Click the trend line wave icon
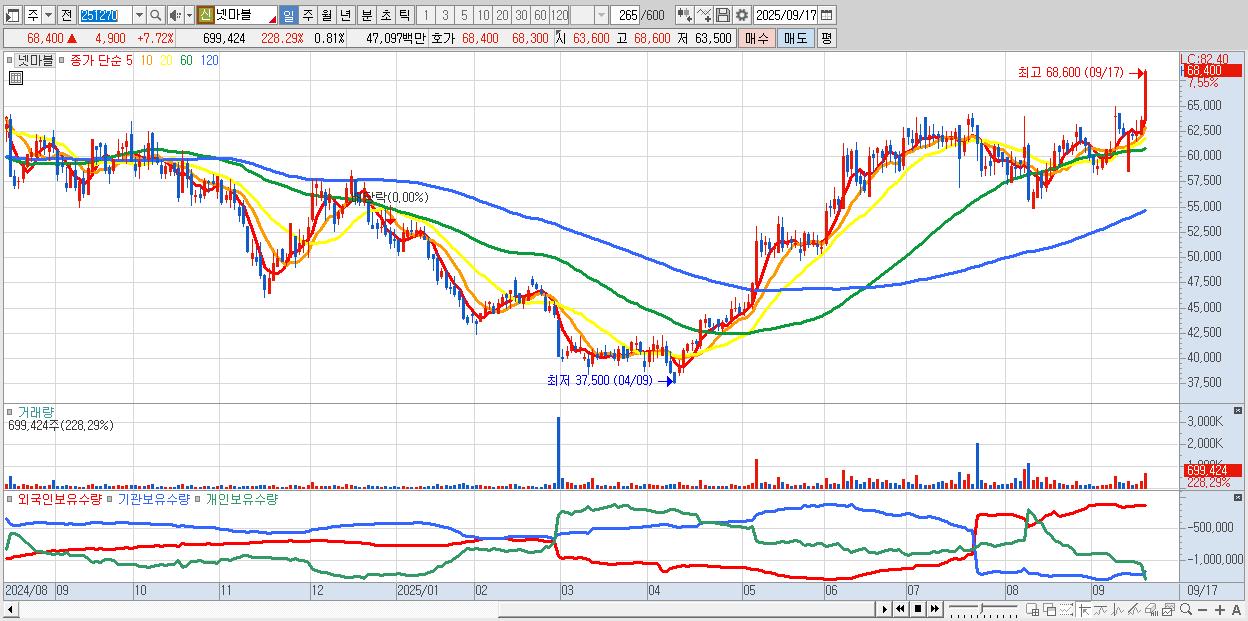1248x621 pixels. (x=1101, y=610)
